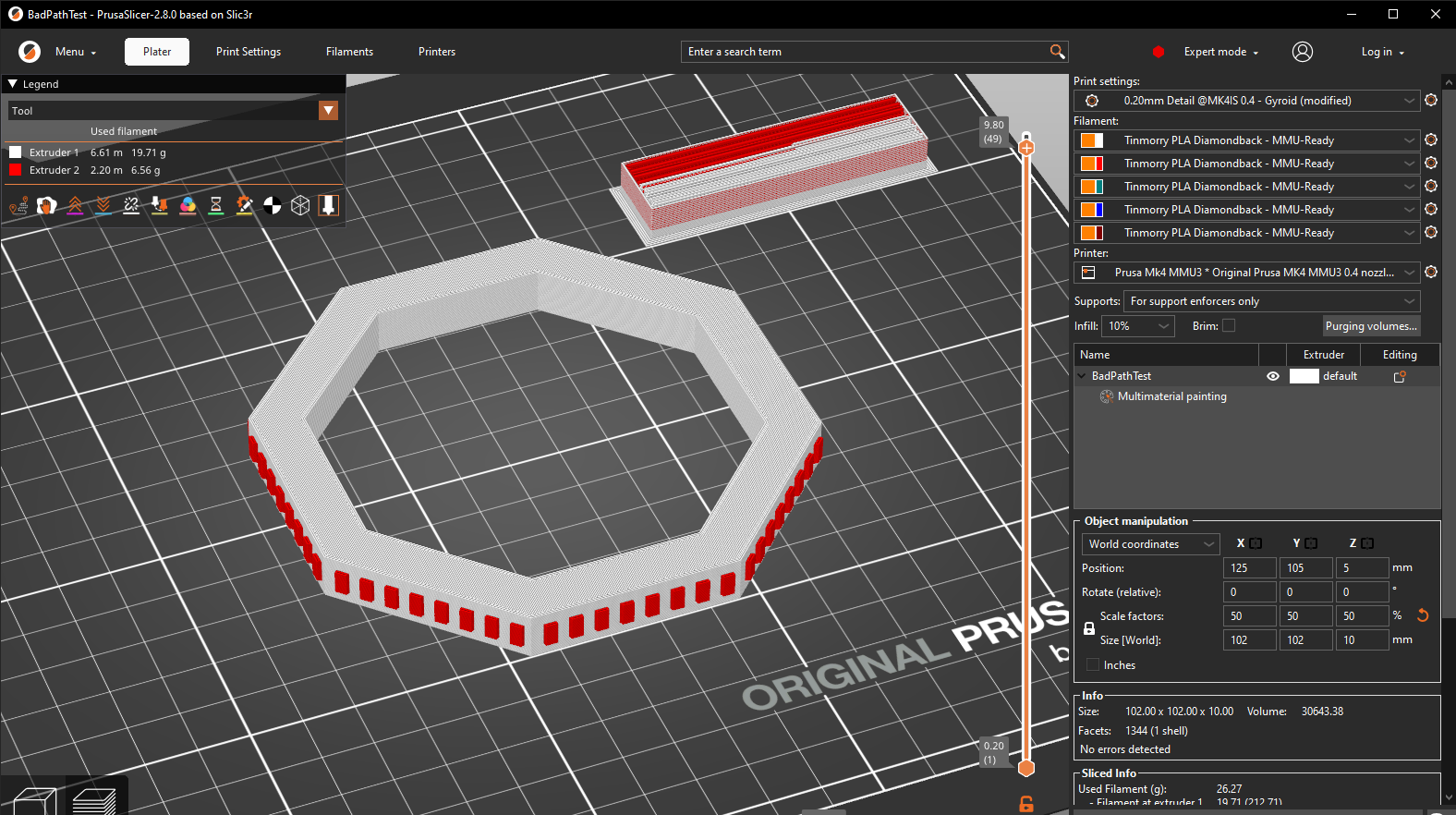This screenshot has width=1456, height=815.
Task: Toggle the deretractions visibility icon
Action: pyautogui.click(x=103, y=205)
